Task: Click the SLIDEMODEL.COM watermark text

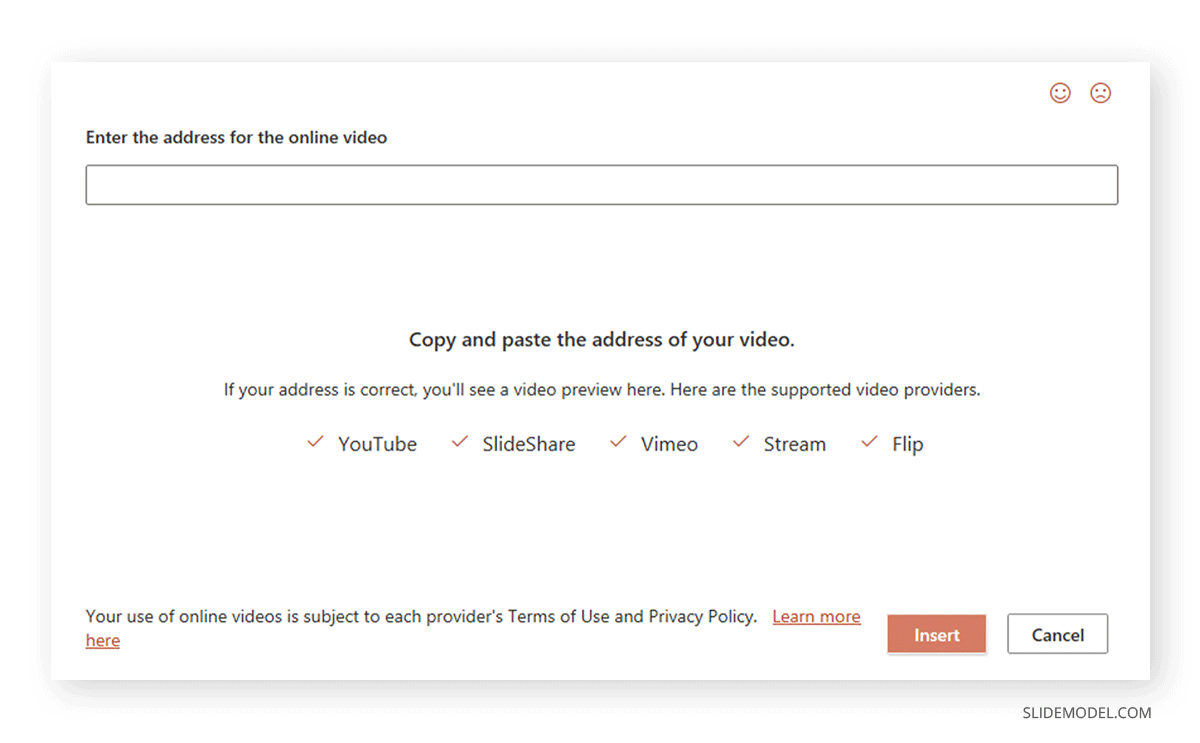Action: tap(1086, 713)
